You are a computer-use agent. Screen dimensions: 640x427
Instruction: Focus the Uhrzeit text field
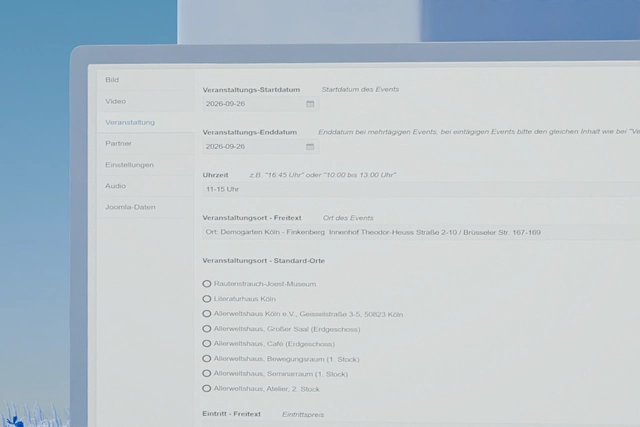[421, 189]
